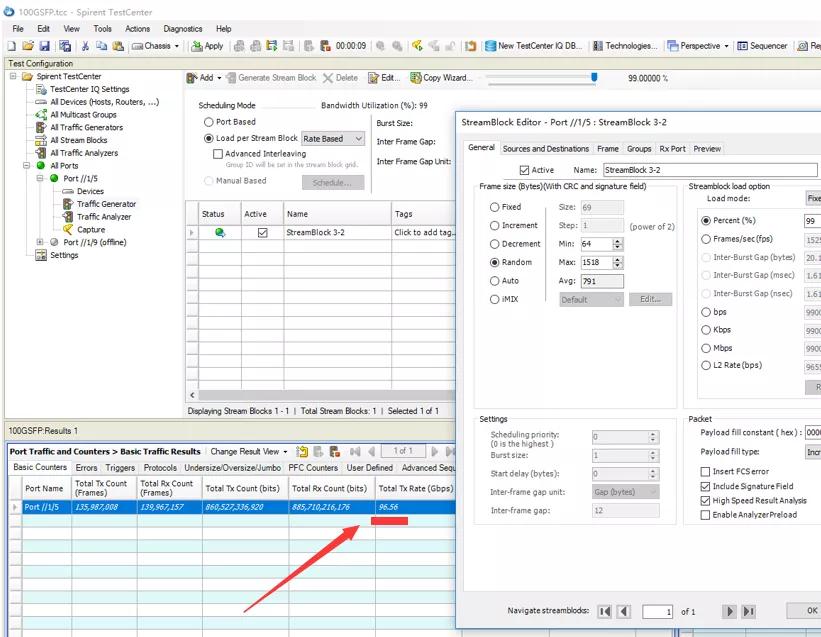Select All Stream Blocks tree node

[79, 140]
